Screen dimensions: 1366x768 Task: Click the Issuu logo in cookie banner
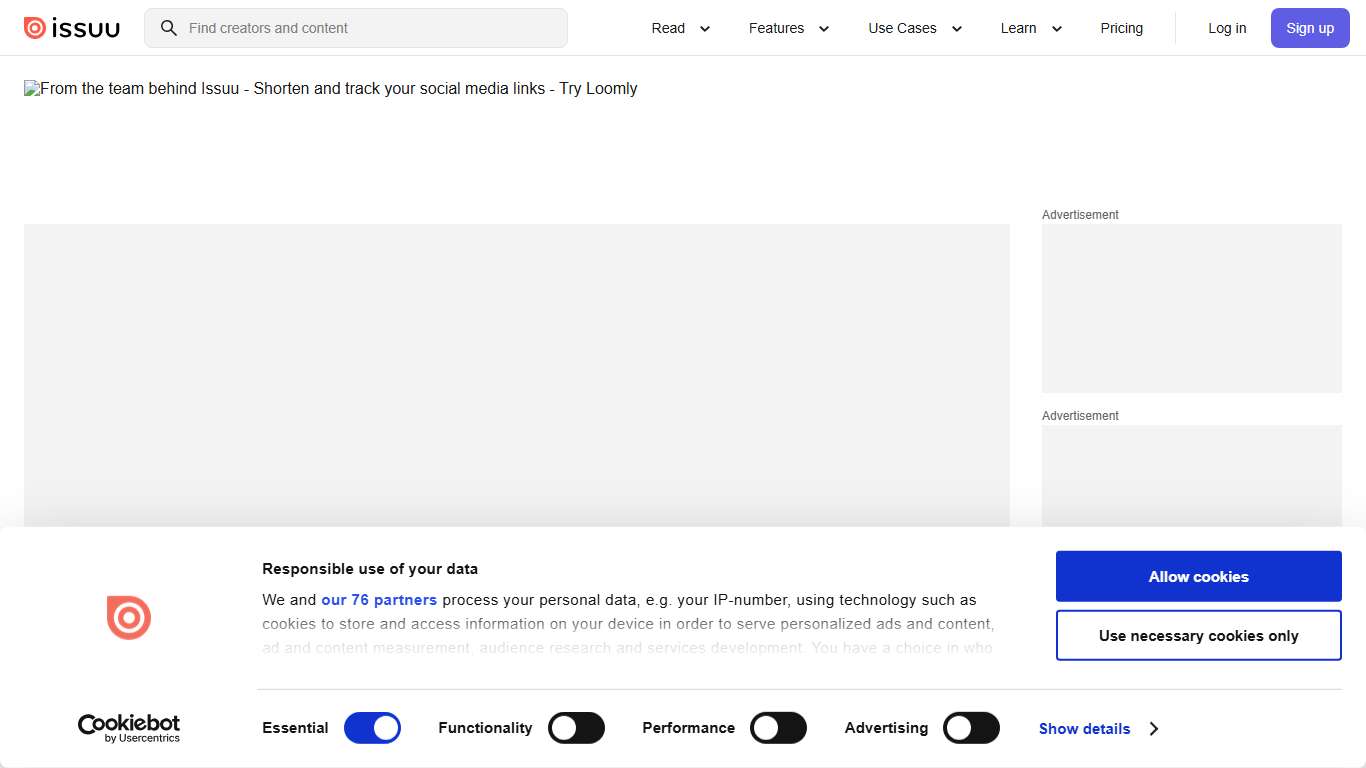pyautogui.click(x=129, y=617)
